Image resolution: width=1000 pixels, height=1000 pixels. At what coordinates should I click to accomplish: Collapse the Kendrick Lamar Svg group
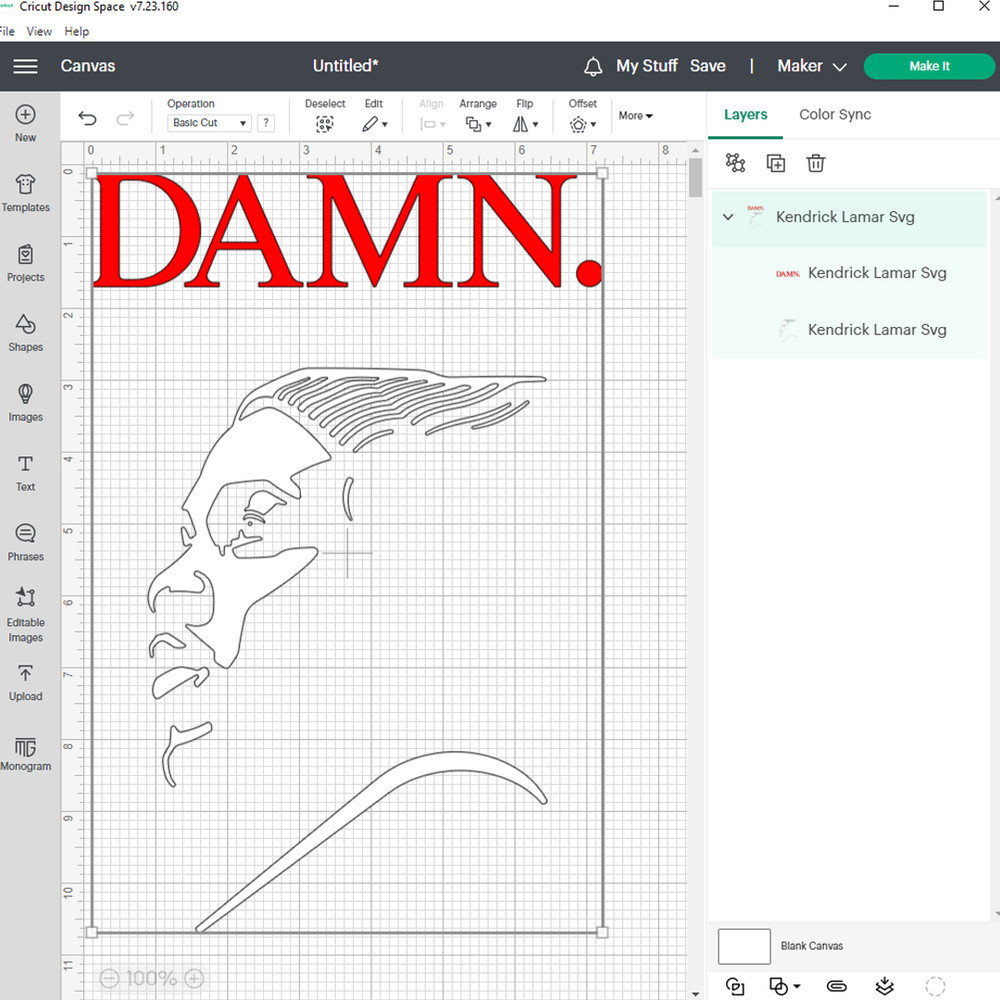(728, 217)
